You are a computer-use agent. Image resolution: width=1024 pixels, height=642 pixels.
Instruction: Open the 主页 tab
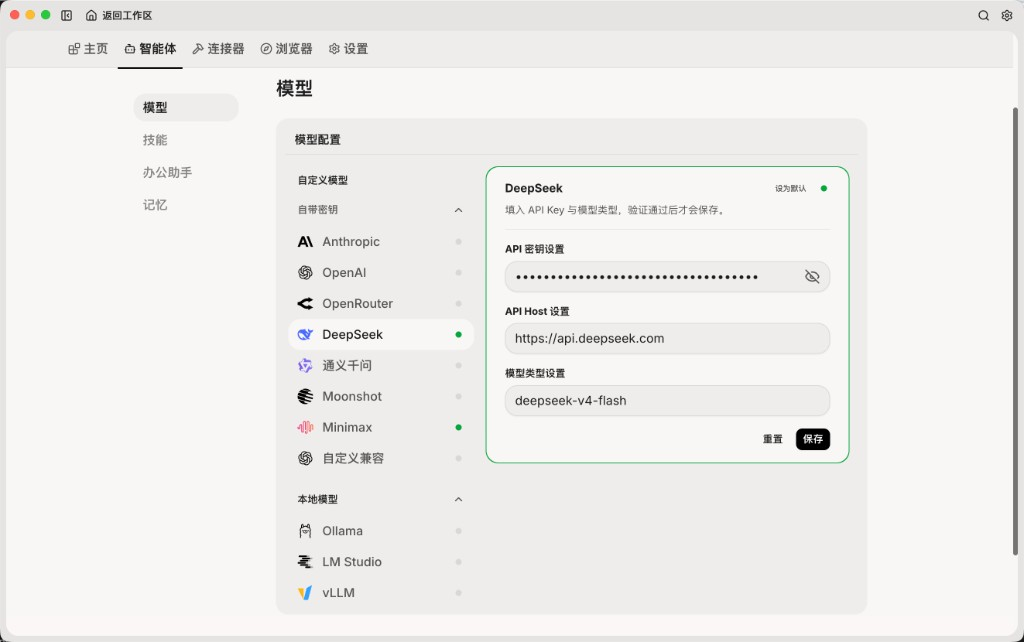click(x=88, y=49)
